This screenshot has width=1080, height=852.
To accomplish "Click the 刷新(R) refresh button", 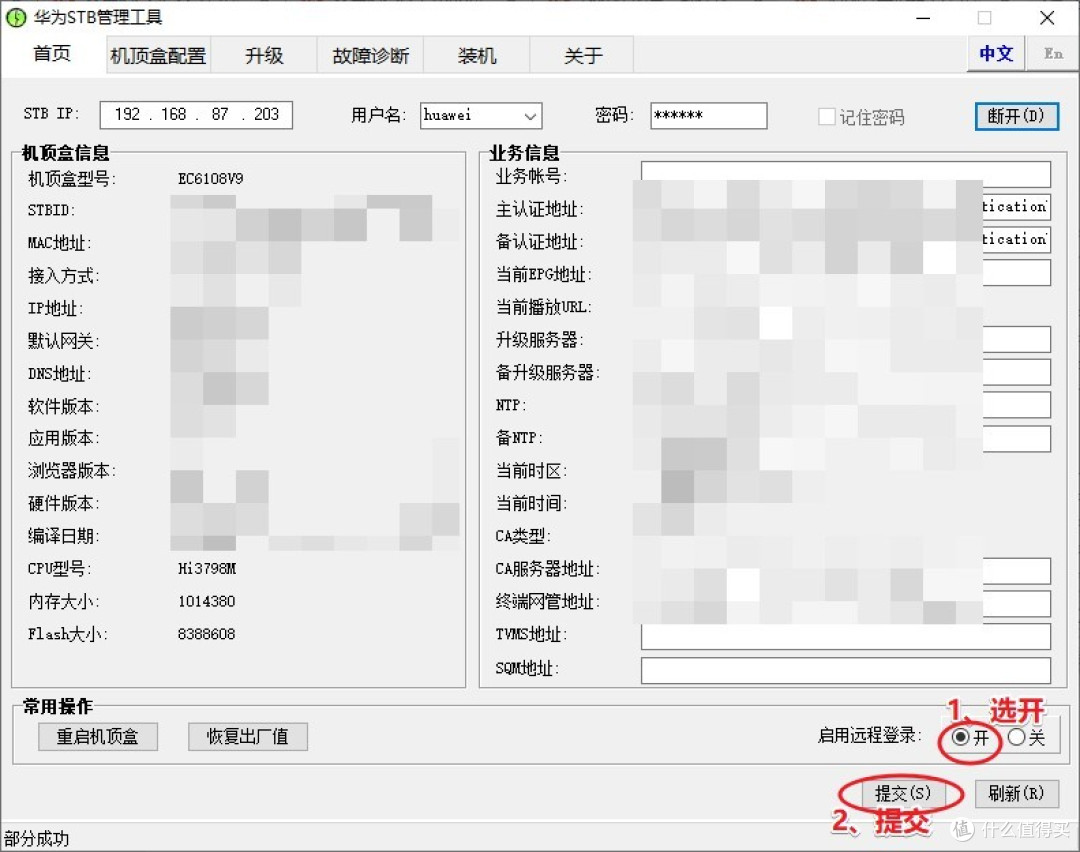I will click(x=1016, y=793).
